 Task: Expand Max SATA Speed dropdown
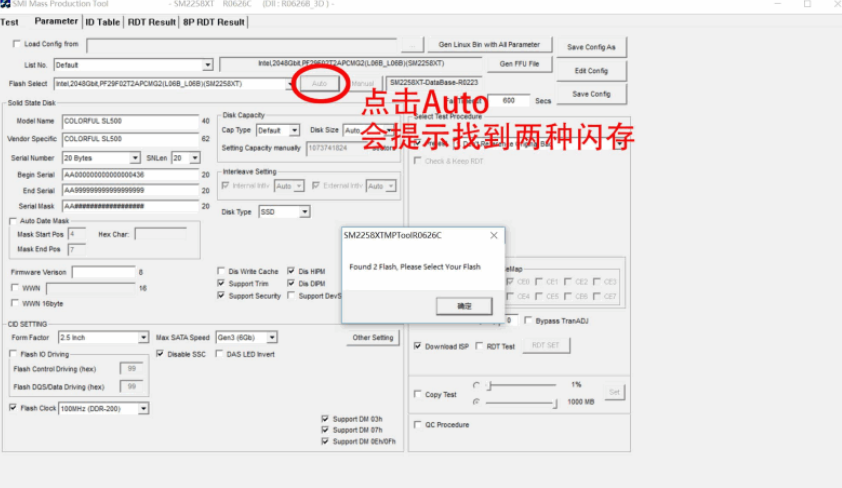272,338
